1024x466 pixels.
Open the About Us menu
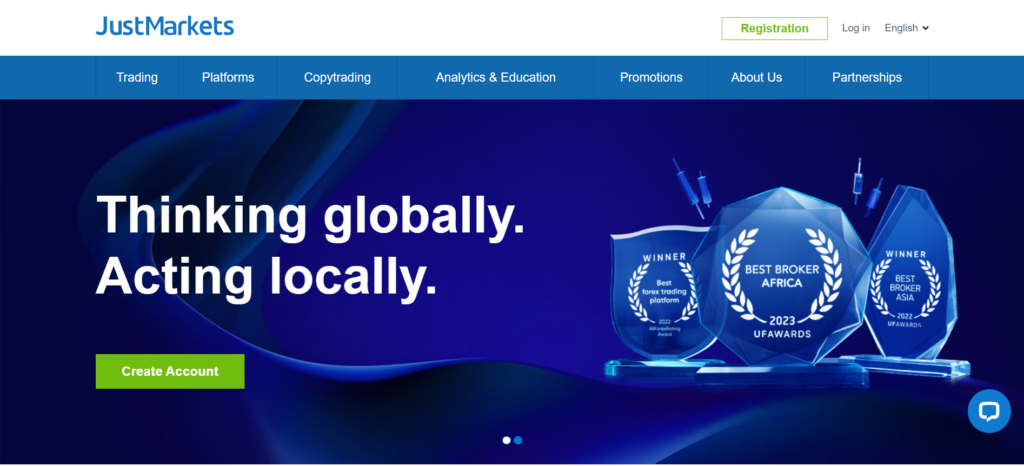(756, 78)
